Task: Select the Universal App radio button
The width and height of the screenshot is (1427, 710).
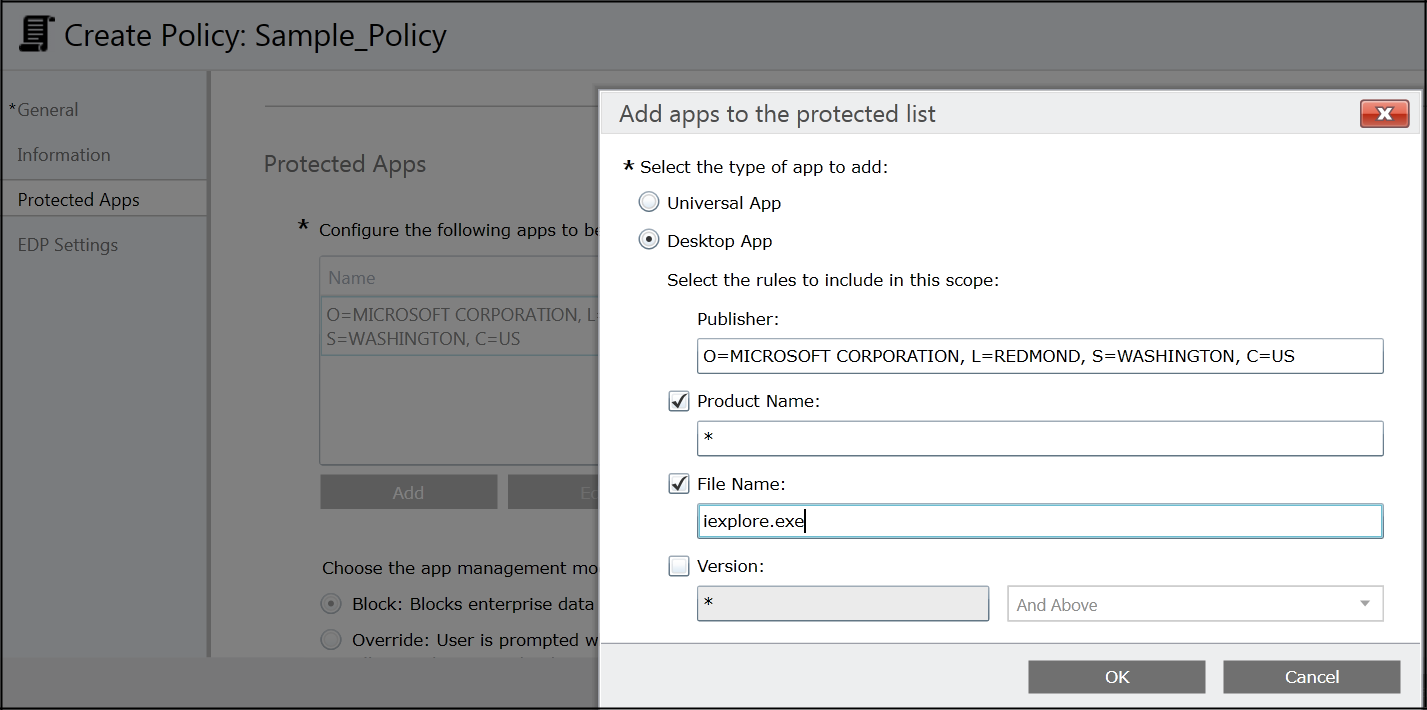Action: coord(650,203)
